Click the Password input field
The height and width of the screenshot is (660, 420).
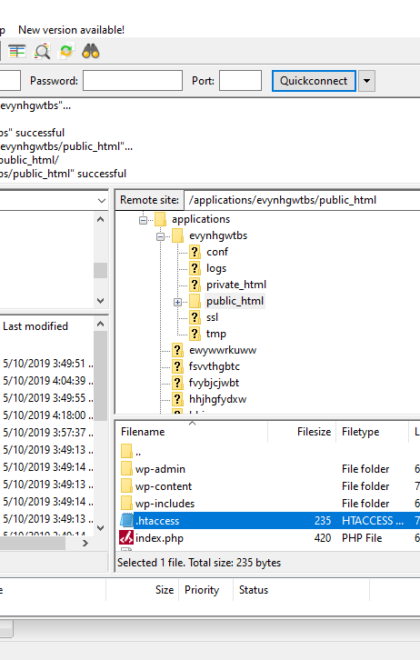[x=133, y=81]
